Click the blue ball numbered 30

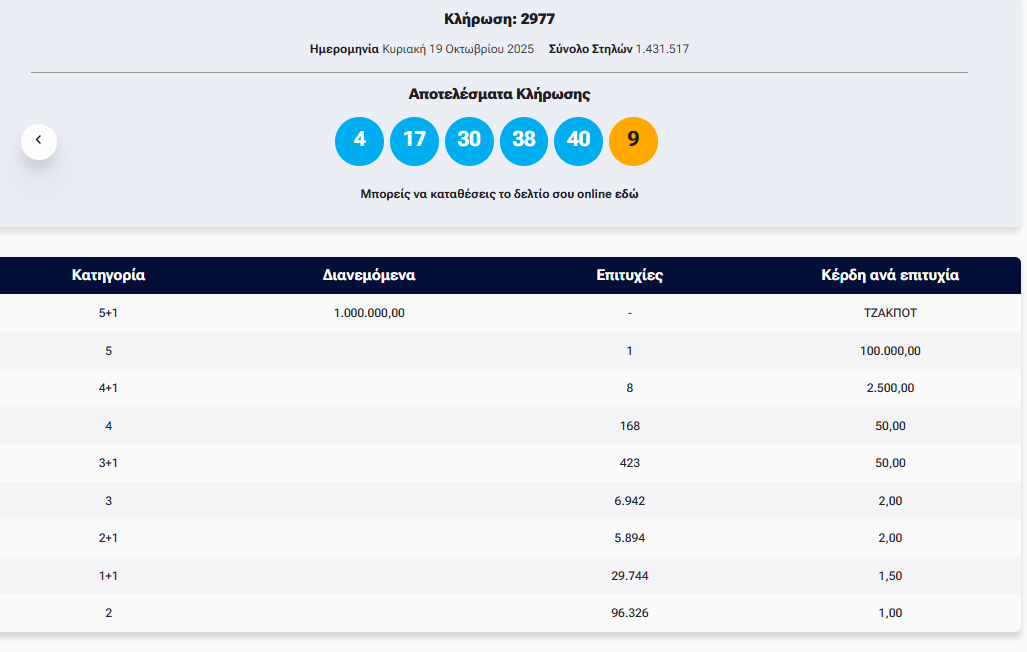469,141
